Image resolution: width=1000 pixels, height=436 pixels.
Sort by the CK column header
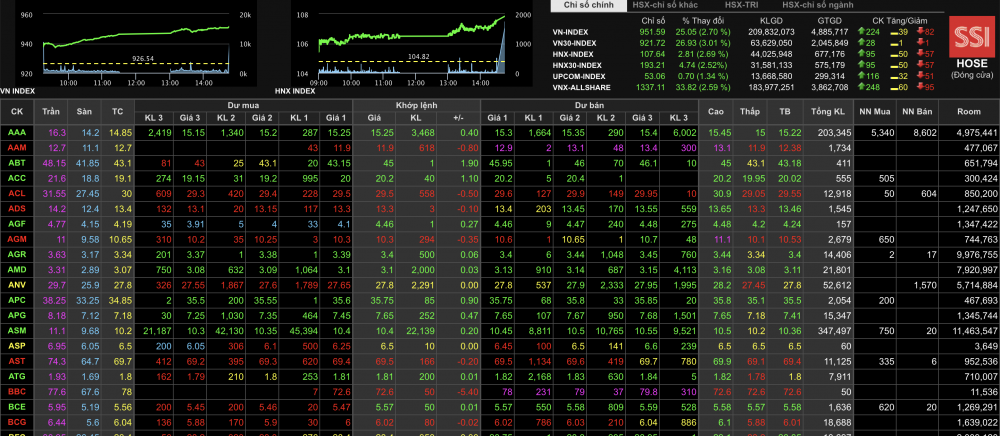tap(17, 110)
